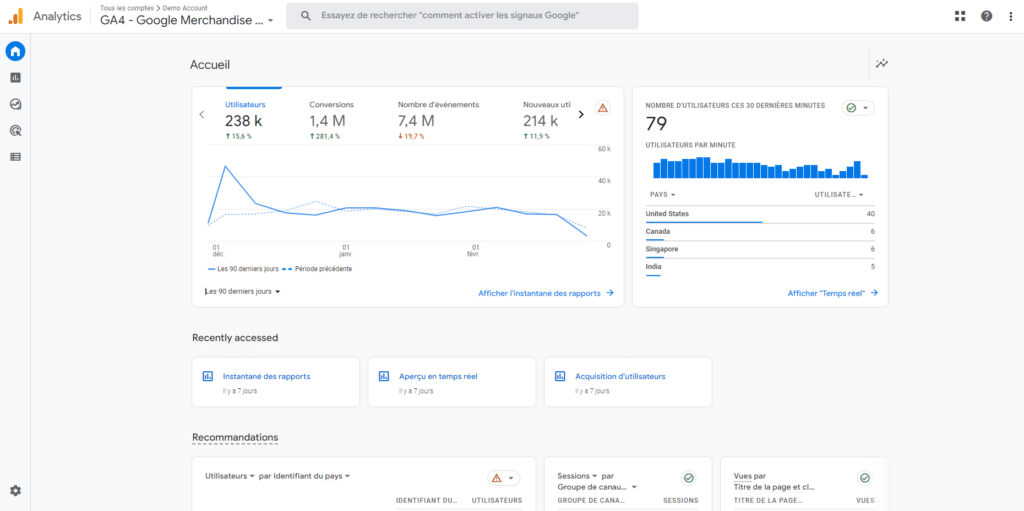Select the Conversions metric tab
The height and width of the screenshot is (511, 1024).
pos(331,121)
